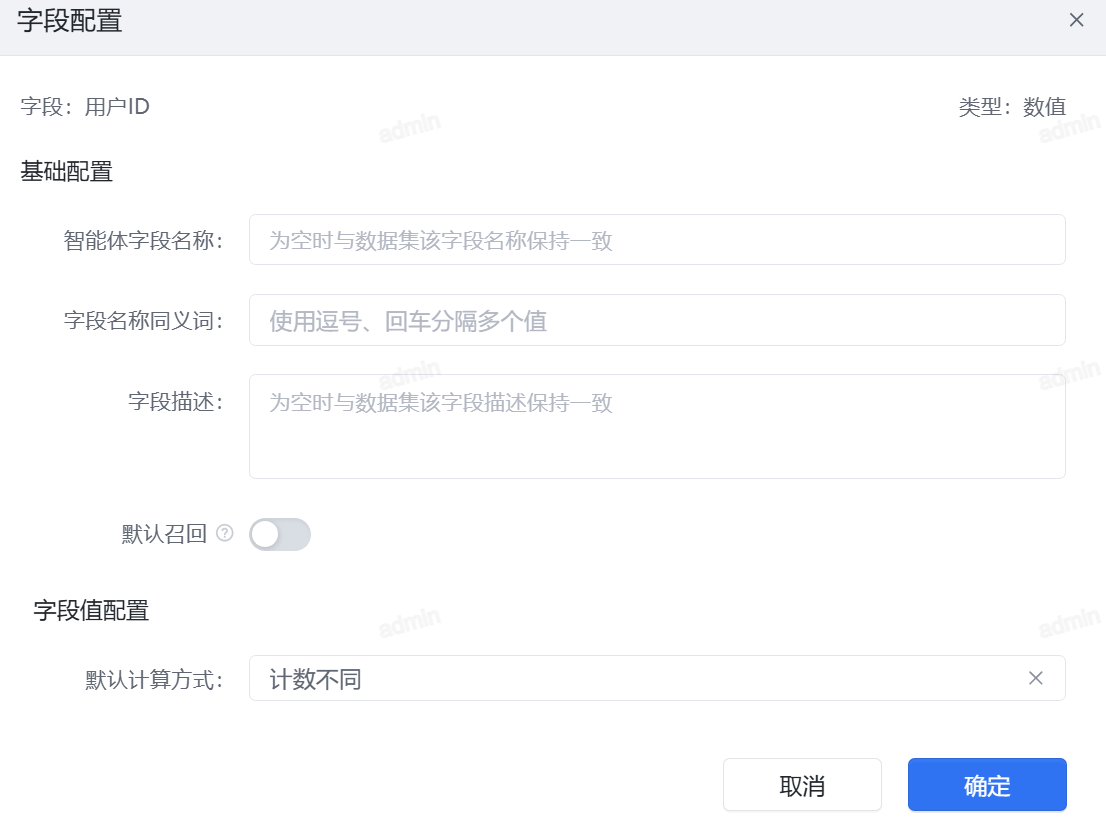Select the 字段：用户ID text
Viewport: 1106px width, 827px height.
click(x=85, y=107)
